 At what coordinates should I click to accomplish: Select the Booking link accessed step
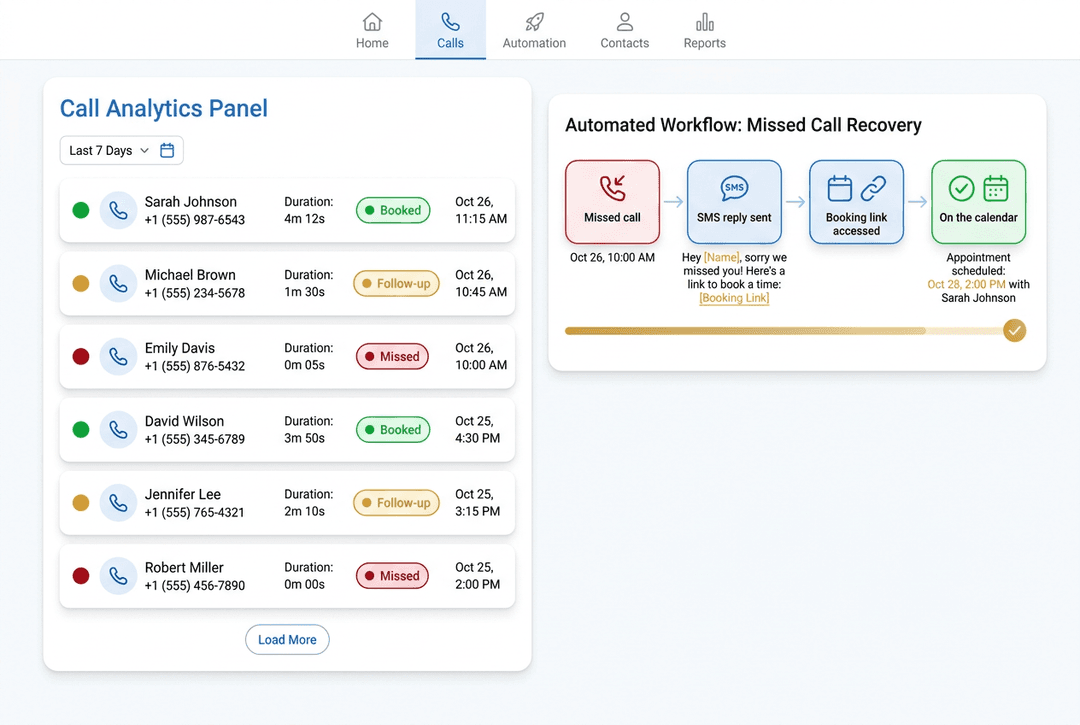point(856,202)
